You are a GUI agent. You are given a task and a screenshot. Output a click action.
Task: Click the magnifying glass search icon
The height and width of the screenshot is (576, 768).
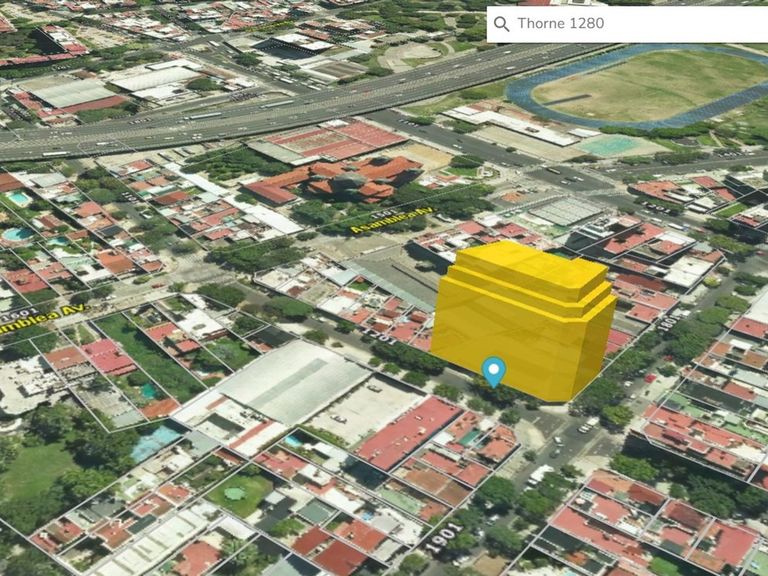[501, 24]
